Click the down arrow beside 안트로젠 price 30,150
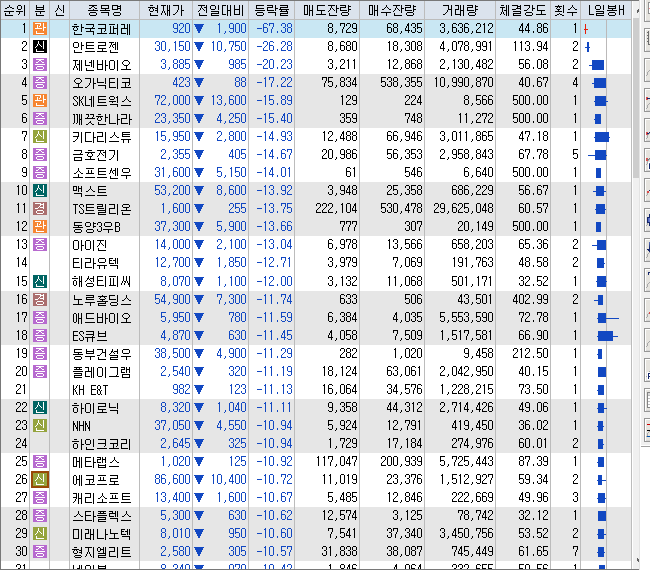The image size is (650, 570). pyautogui.click(x=199, y=46)
